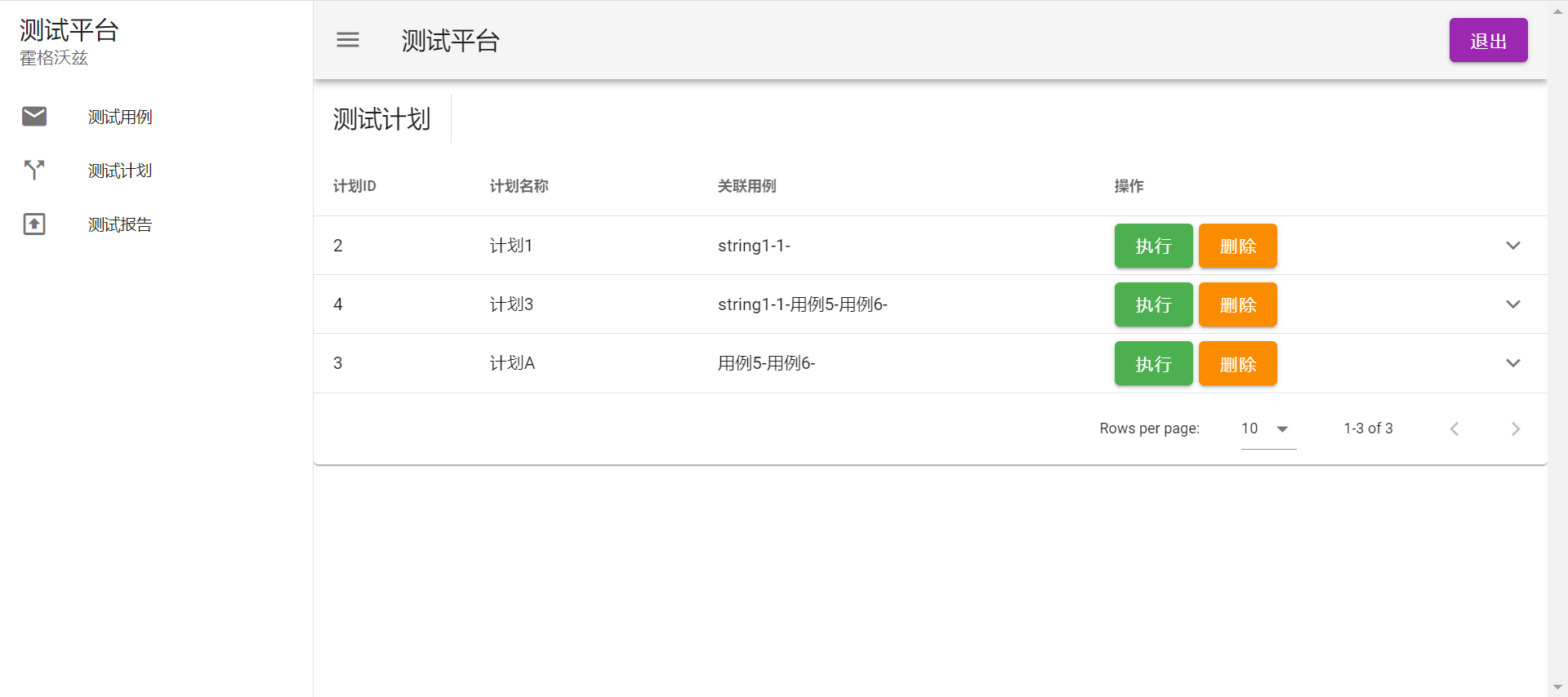Click the hamburger menu icon
This screenshot has width=1568, height=697.
[x=348, y=40]
